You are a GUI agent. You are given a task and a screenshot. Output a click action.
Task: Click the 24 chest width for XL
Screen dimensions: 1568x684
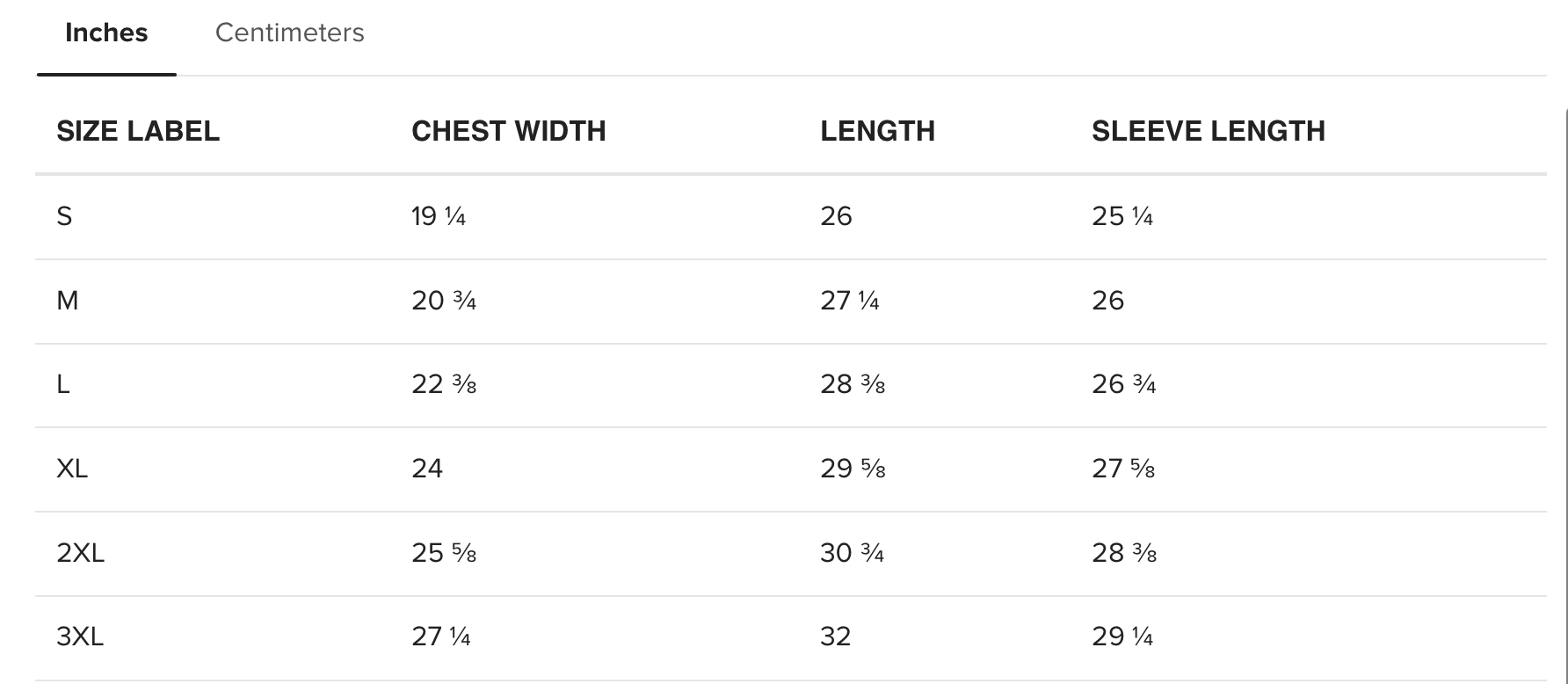(x=427, y=469)
